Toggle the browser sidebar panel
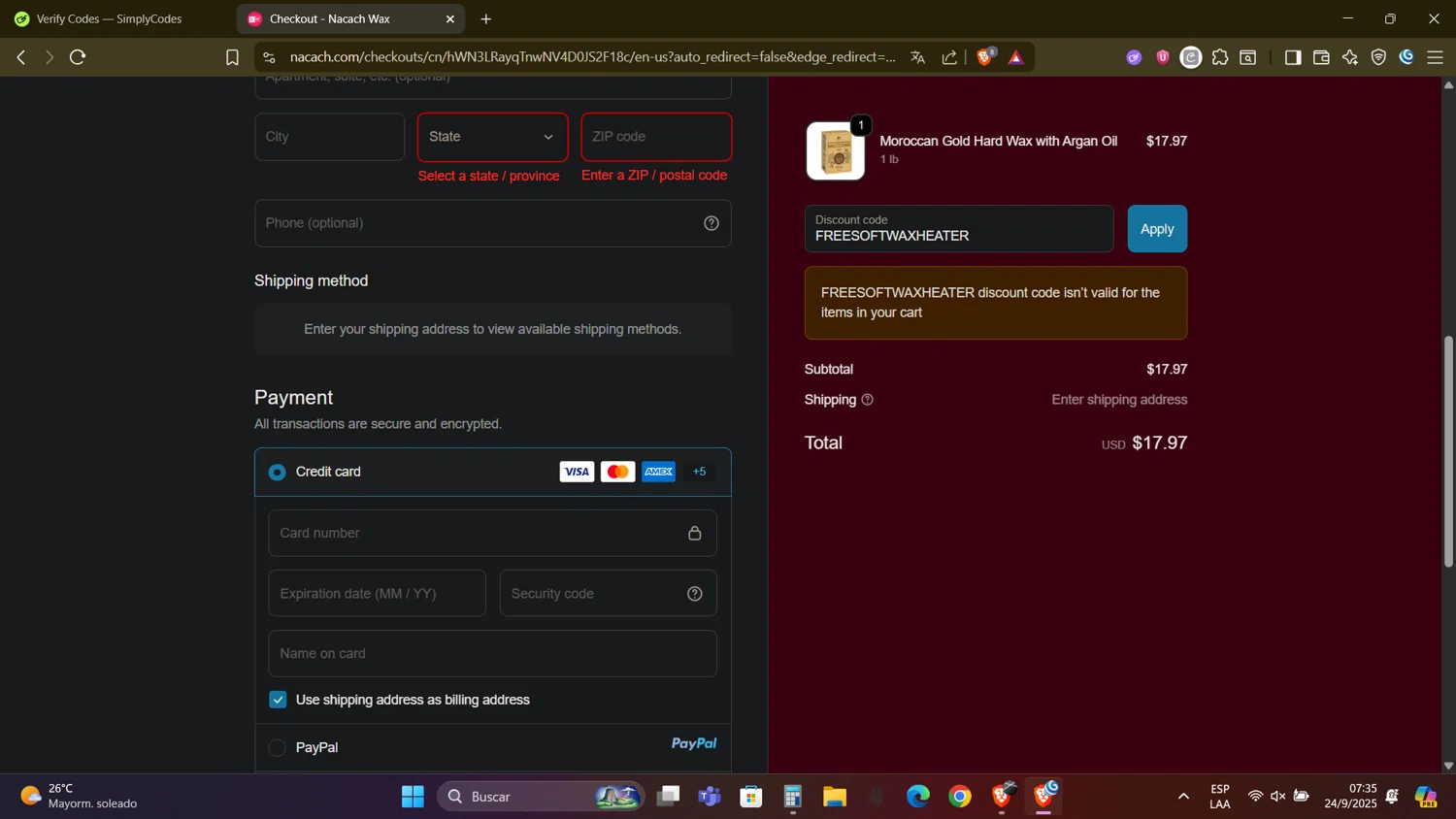1456x819 pixels. tap(1292, 57)
